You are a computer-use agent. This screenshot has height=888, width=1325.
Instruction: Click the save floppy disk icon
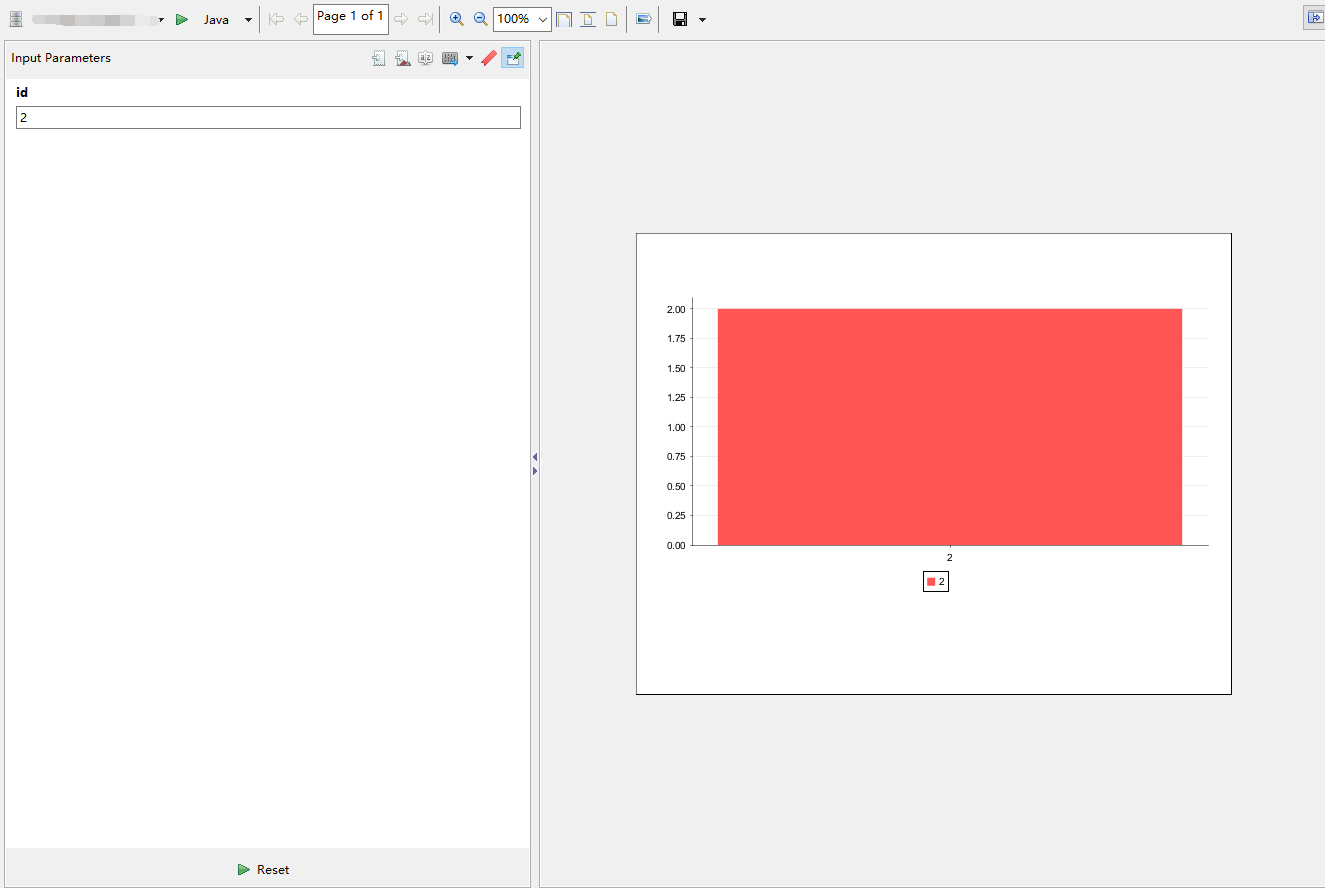point(680,19)
